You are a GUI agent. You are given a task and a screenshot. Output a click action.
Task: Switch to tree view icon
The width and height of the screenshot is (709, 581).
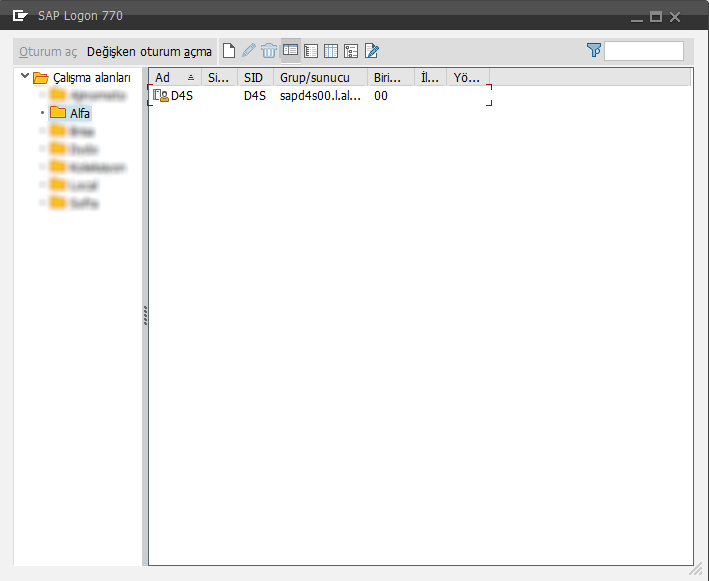[x=351, y=51]
